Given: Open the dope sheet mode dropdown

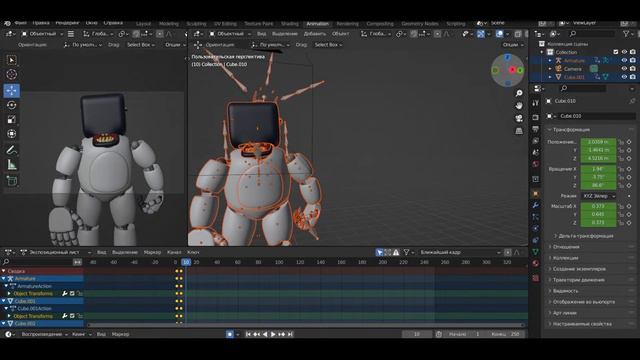Looking at the screenshot, I should [x=55, y=253].
